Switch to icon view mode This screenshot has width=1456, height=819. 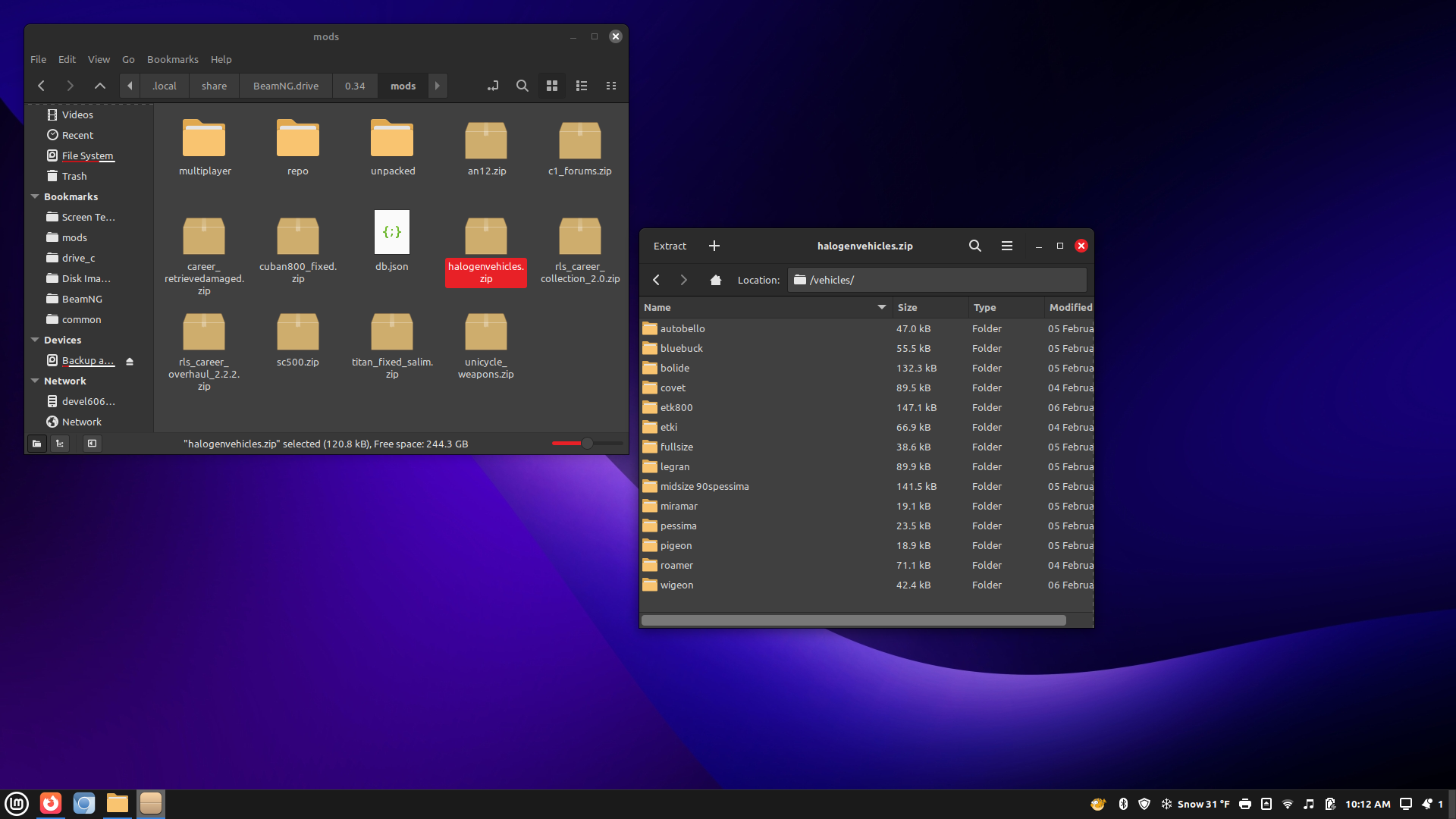552,86
